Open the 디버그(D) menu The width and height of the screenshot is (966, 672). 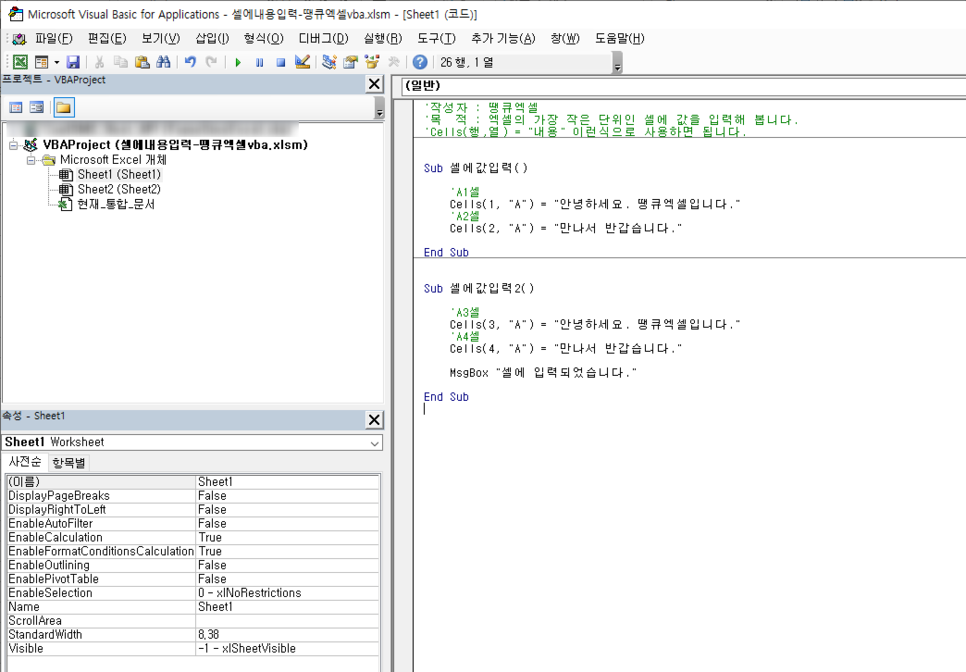coord(323,39)
